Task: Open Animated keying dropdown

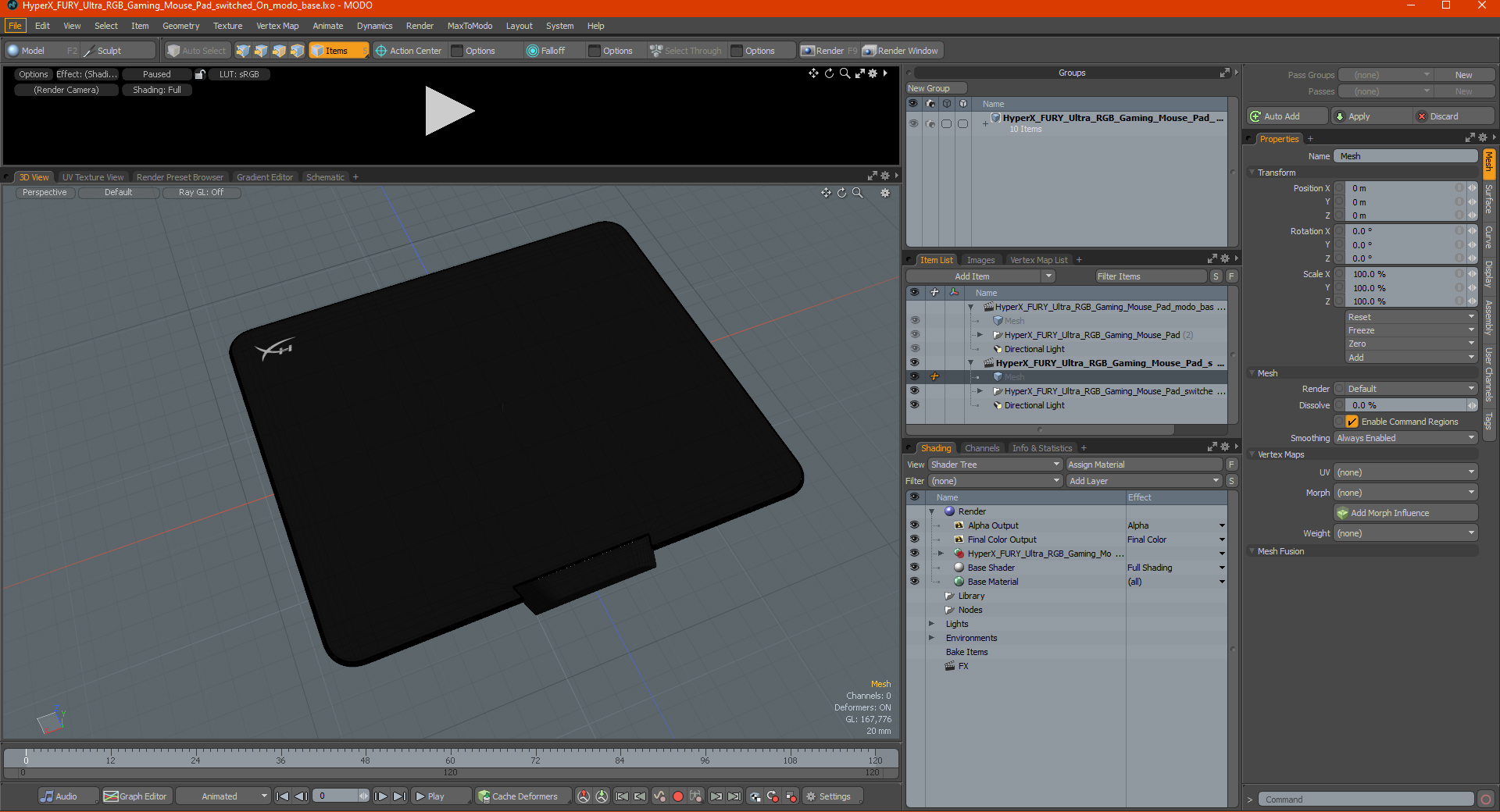Action: click(x=223, y=796)
